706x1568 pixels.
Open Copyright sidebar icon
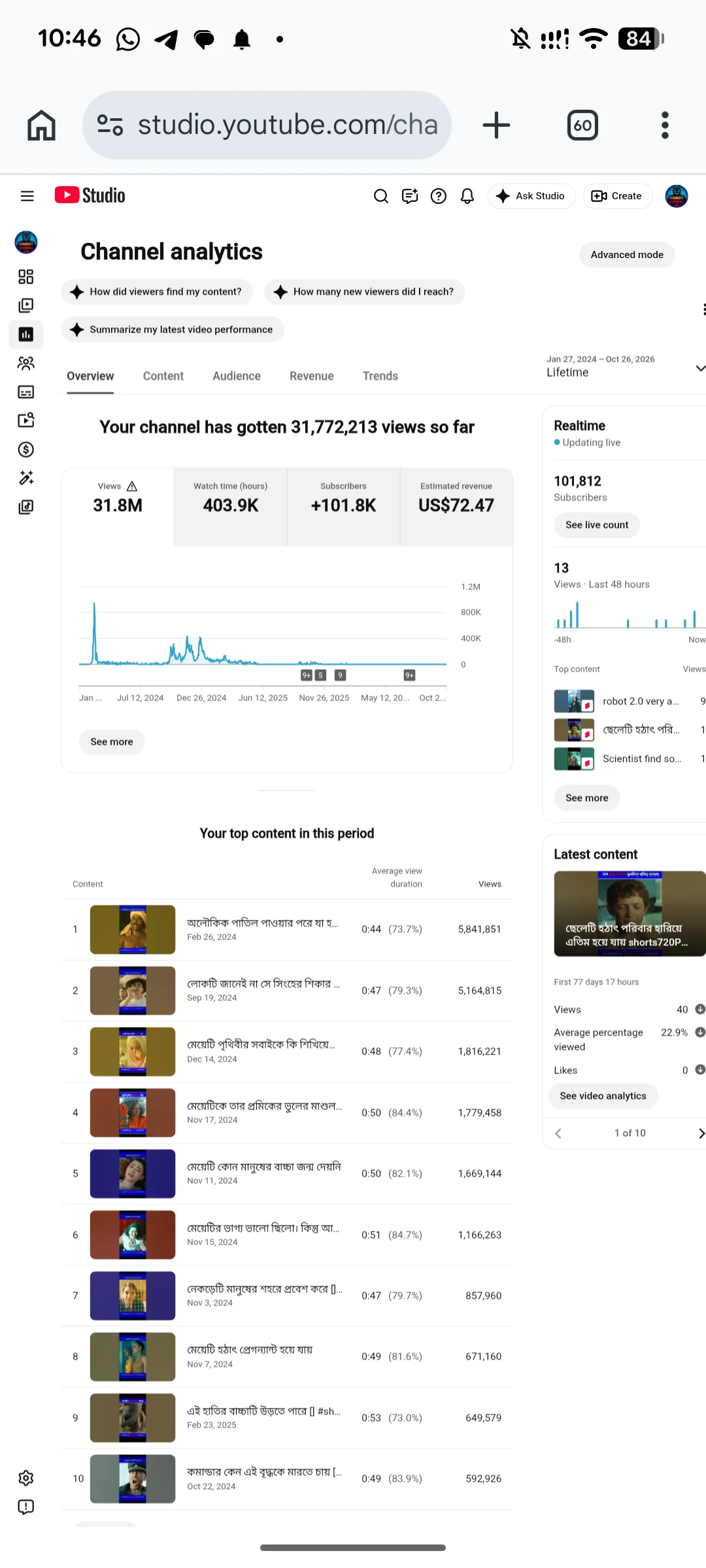point(26,421)
